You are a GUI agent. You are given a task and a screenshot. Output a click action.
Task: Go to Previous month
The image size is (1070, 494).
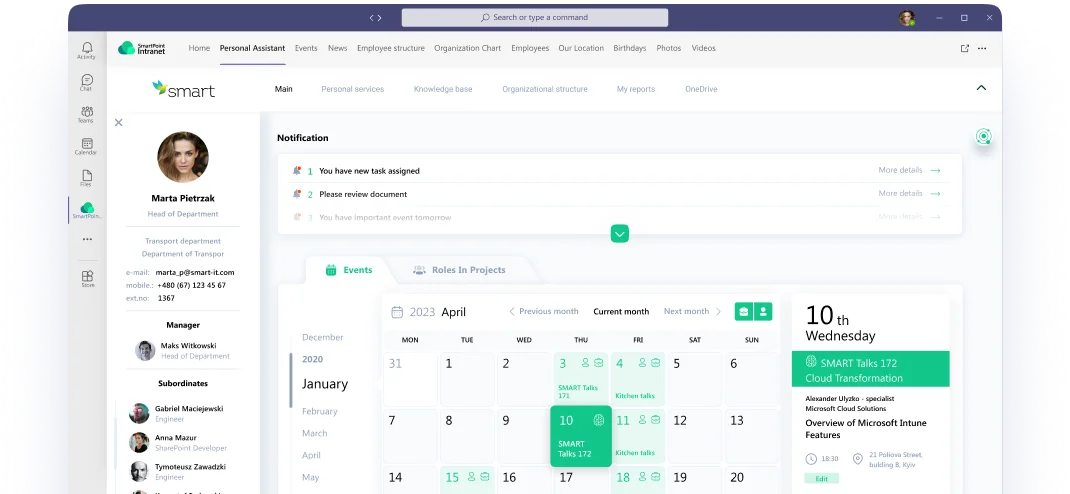click(543, 311)
